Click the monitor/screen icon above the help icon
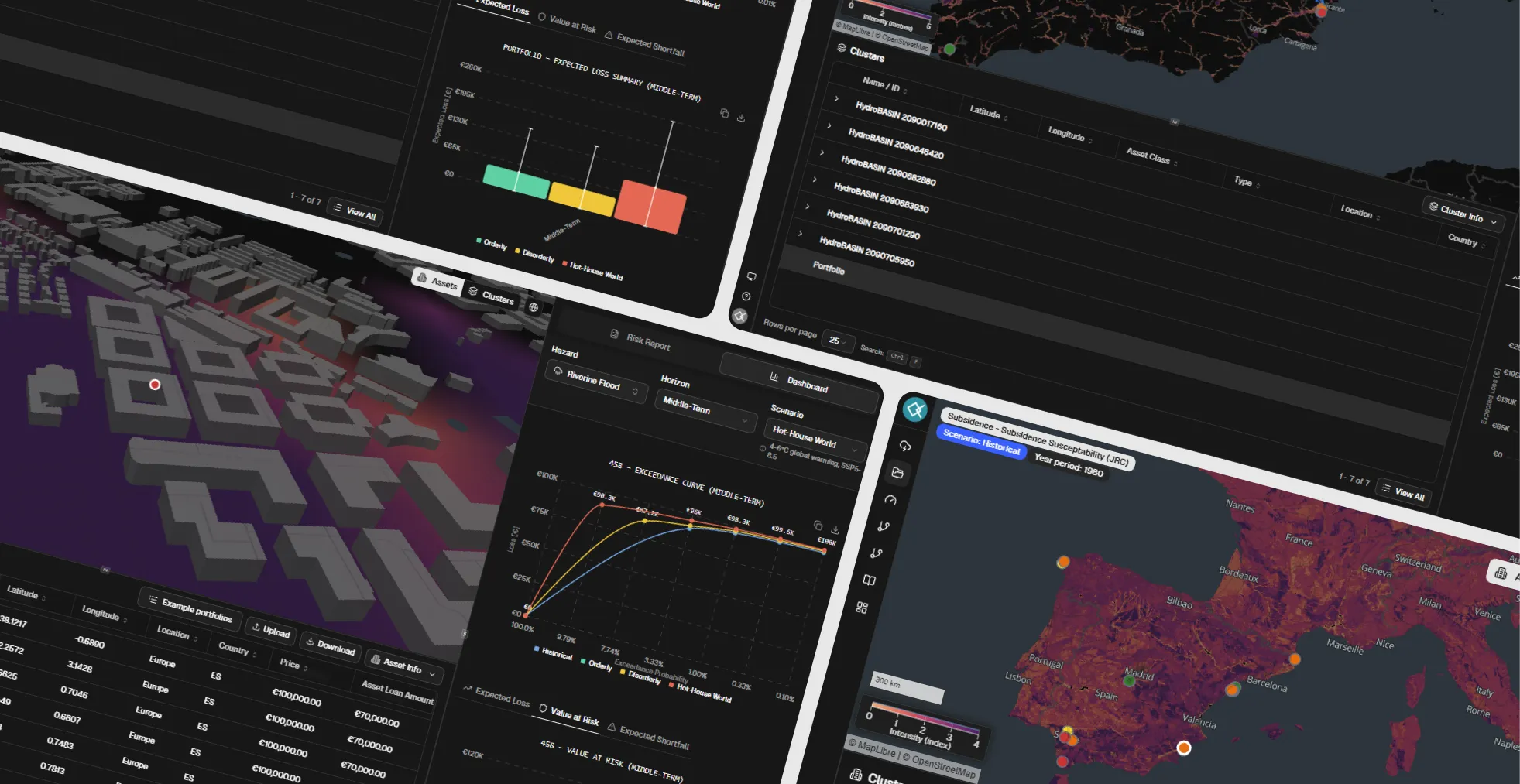This screenshot has height=784, width=1520. [752, 276]
